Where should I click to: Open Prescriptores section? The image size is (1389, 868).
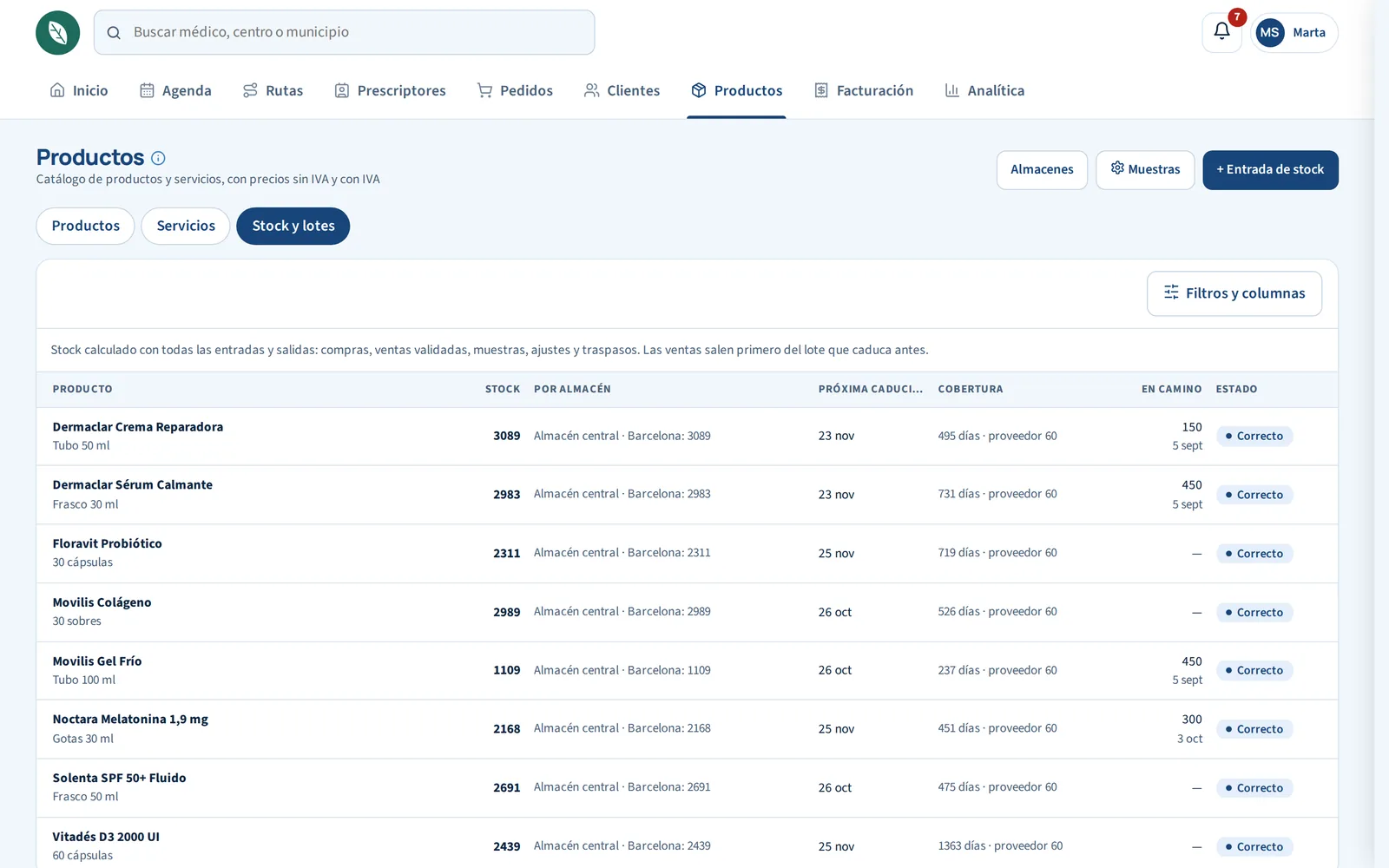tap(390, 90)
